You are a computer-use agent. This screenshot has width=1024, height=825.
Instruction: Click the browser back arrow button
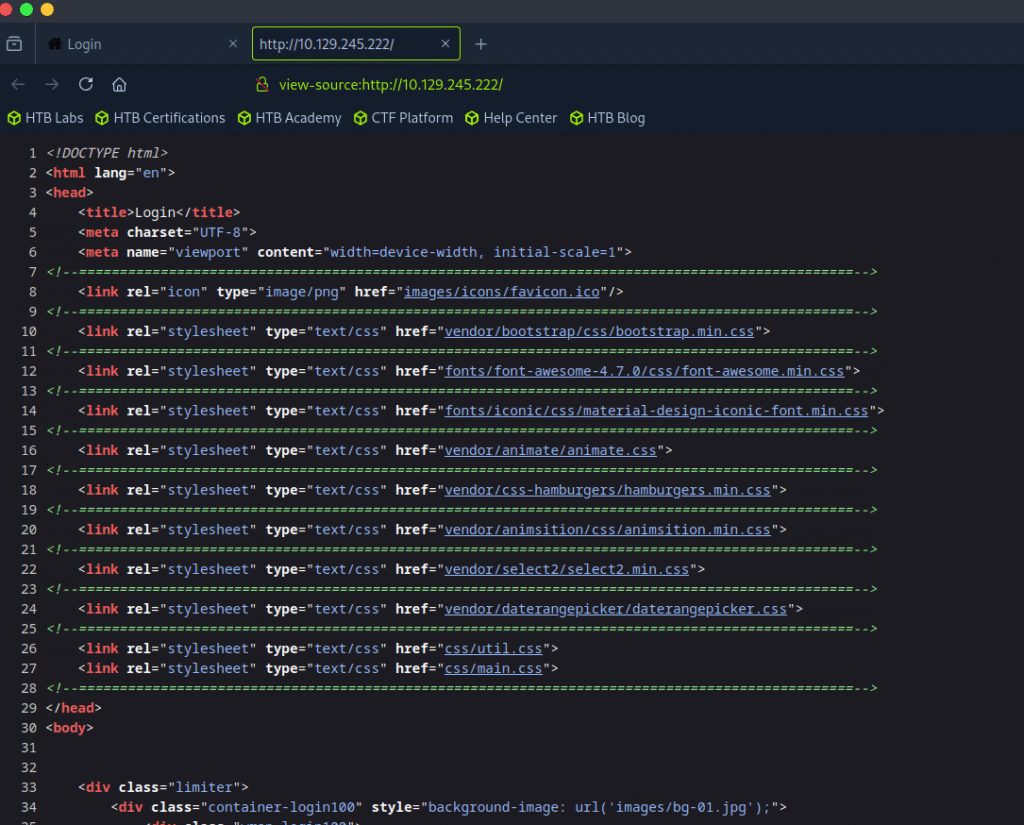coord(19,84)
